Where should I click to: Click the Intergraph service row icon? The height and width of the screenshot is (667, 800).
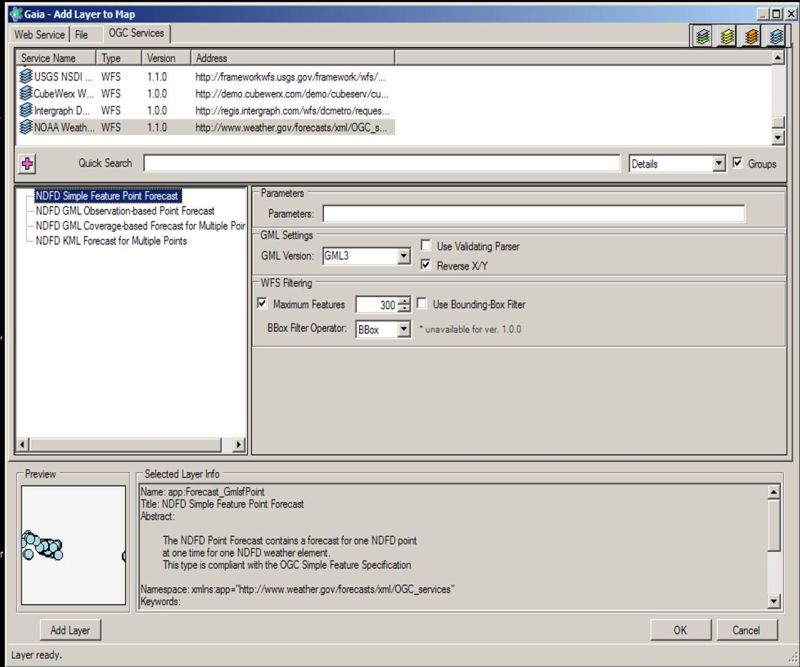[x=26, y=110]
